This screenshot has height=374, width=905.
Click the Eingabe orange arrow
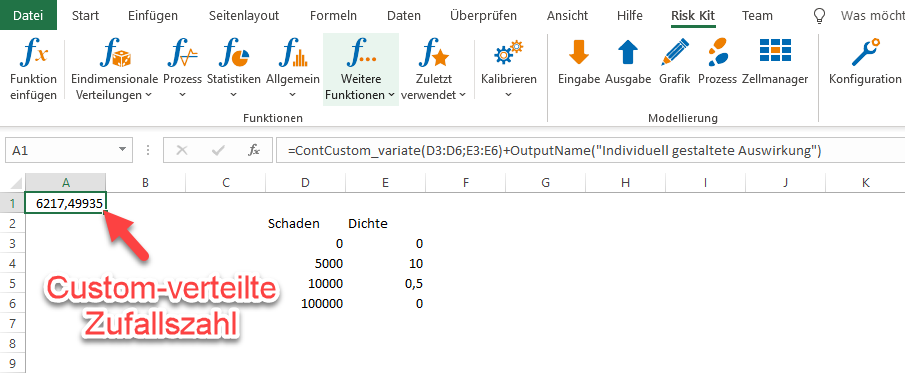point(578,52)
